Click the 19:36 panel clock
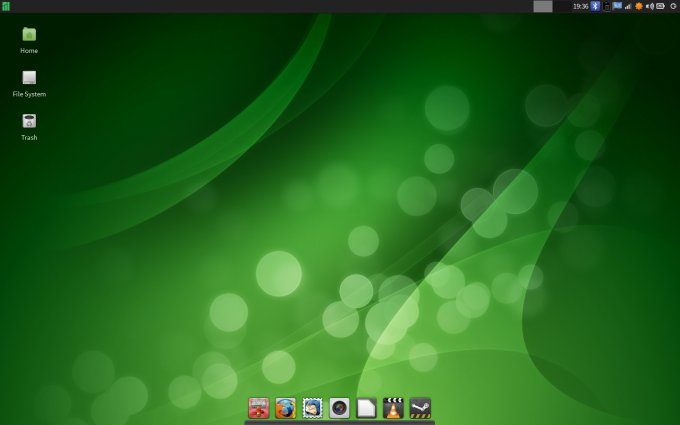Screen dimensions: 680x425 point(580,6)
